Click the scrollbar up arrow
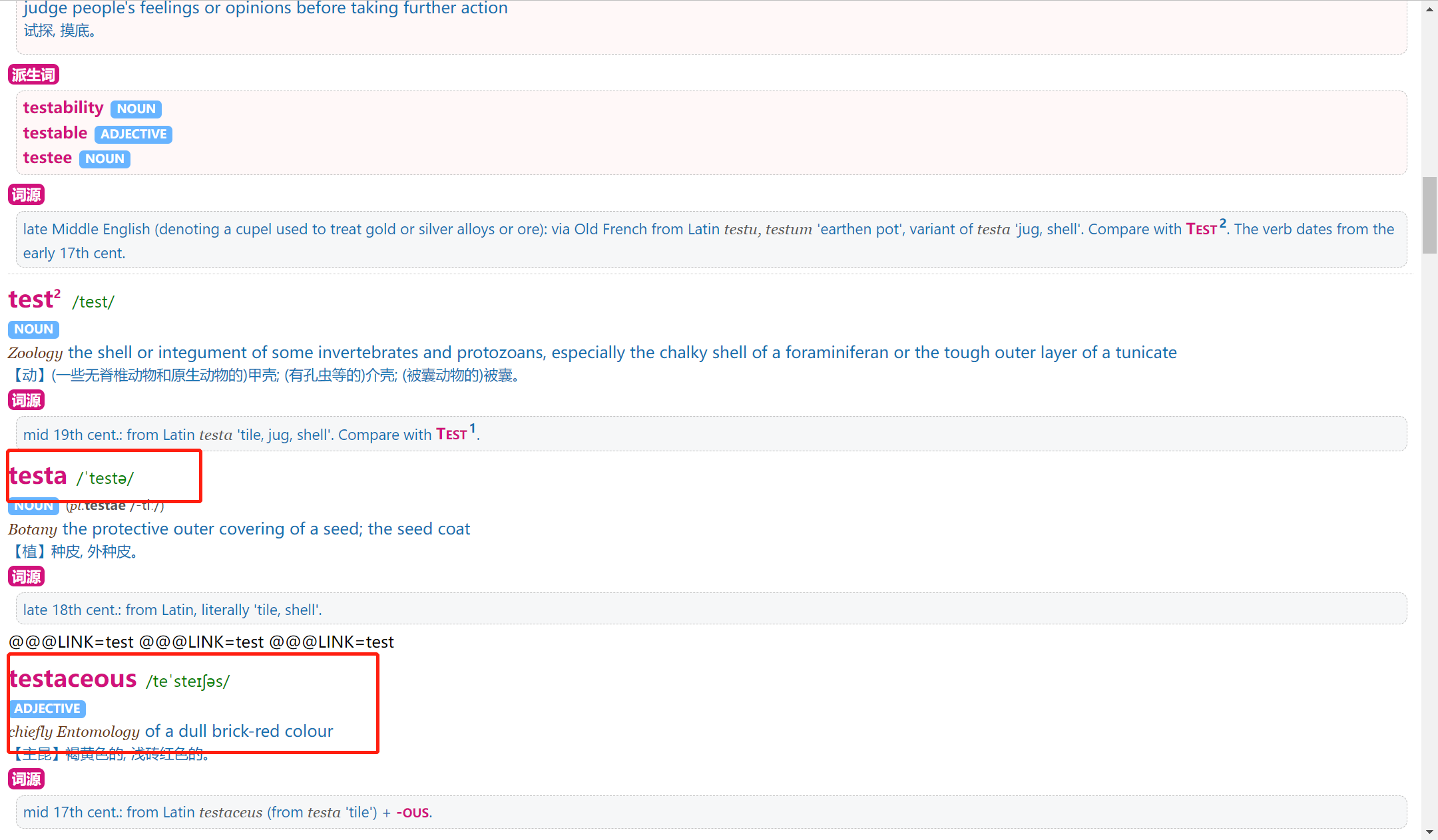The height and width of the screenshot is (840, 1438). (x=1429, y=9)
